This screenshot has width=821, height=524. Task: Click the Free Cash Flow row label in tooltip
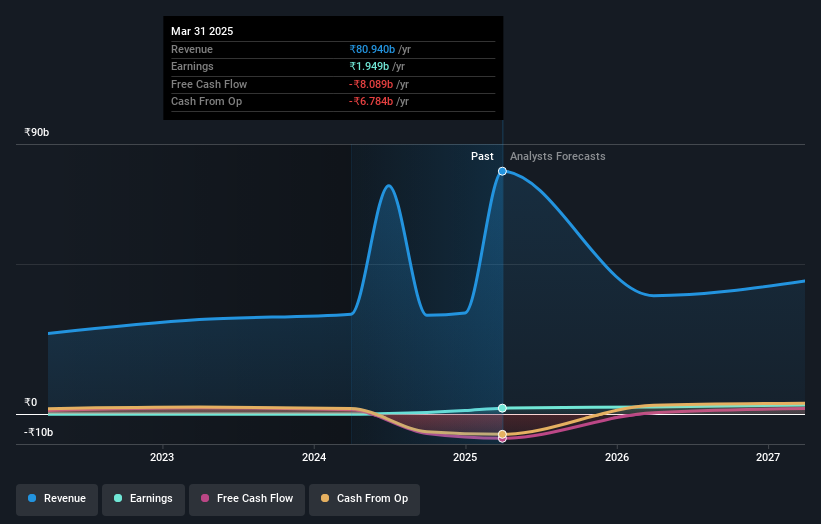pyautogui.click(x=209, y=84)
